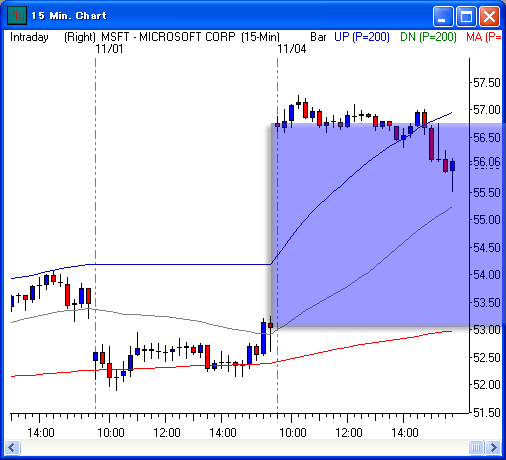
Task: Click the '(Right)' axis label
Action: pyautogui.click(x=80, y=37)
